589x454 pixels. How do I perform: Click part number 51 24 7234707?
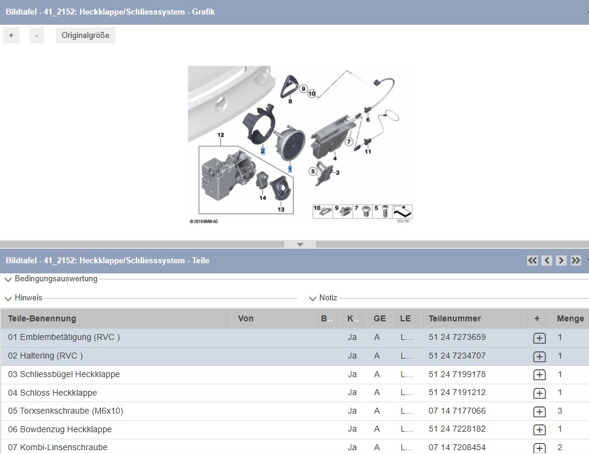tap(457, 356)
